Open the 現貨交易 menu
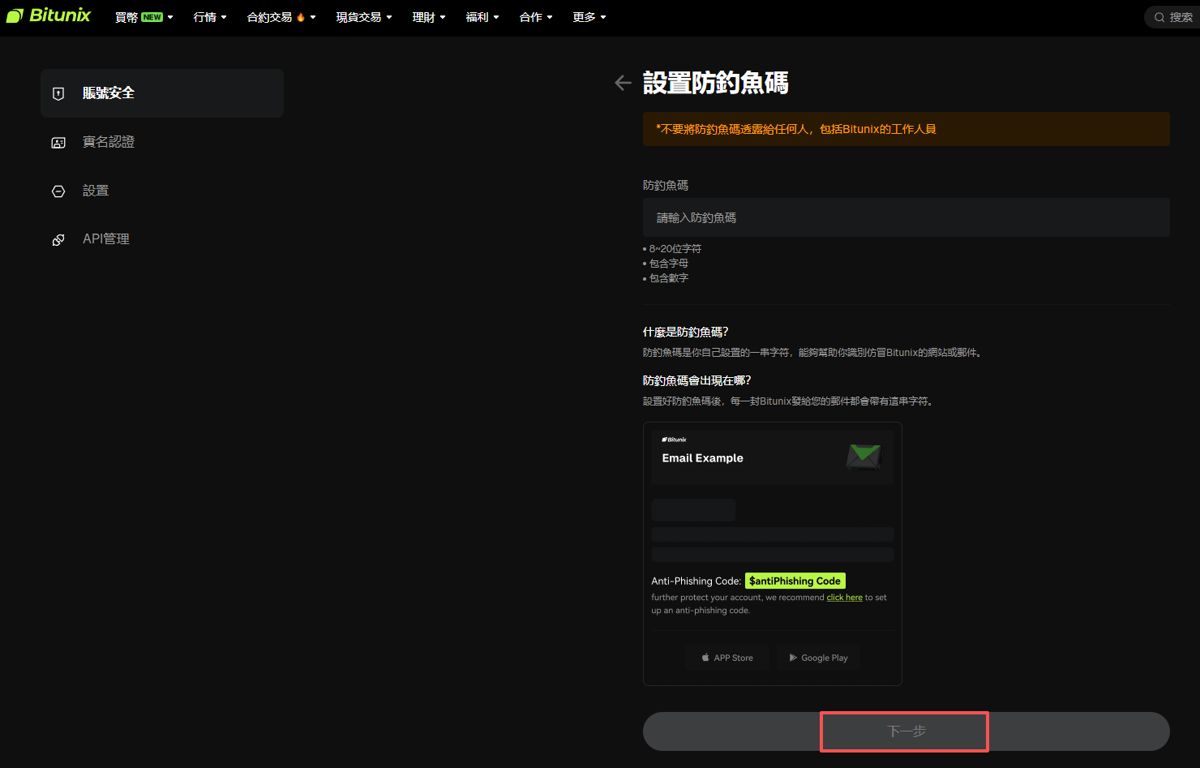 click(364, 17)
